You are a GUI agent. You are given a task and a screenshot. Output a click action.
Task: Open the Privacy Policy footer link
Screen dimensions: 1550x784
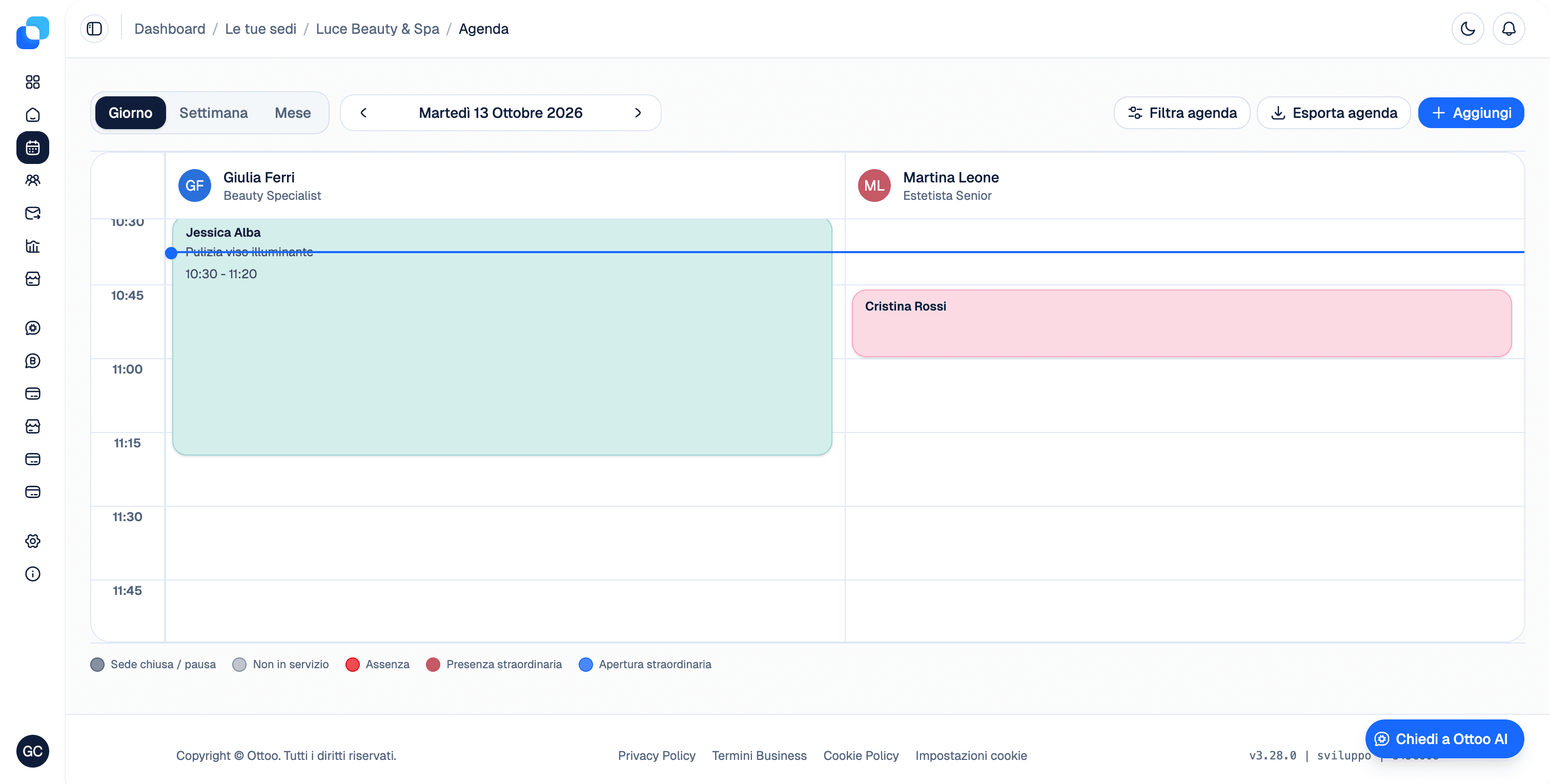click(657, 756)
